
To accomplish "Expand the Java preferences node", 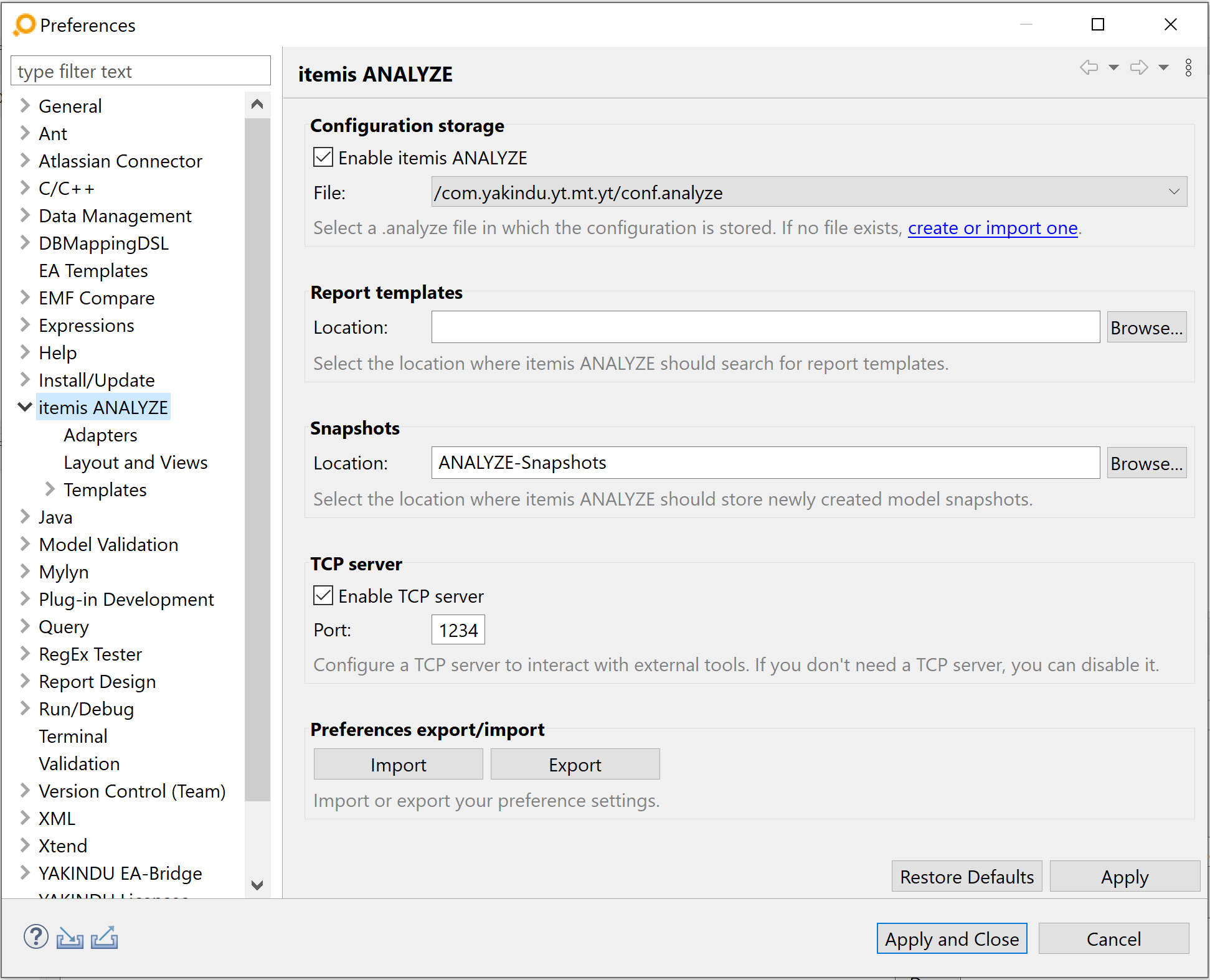I will pyautogui.click(x=25, y=516).
